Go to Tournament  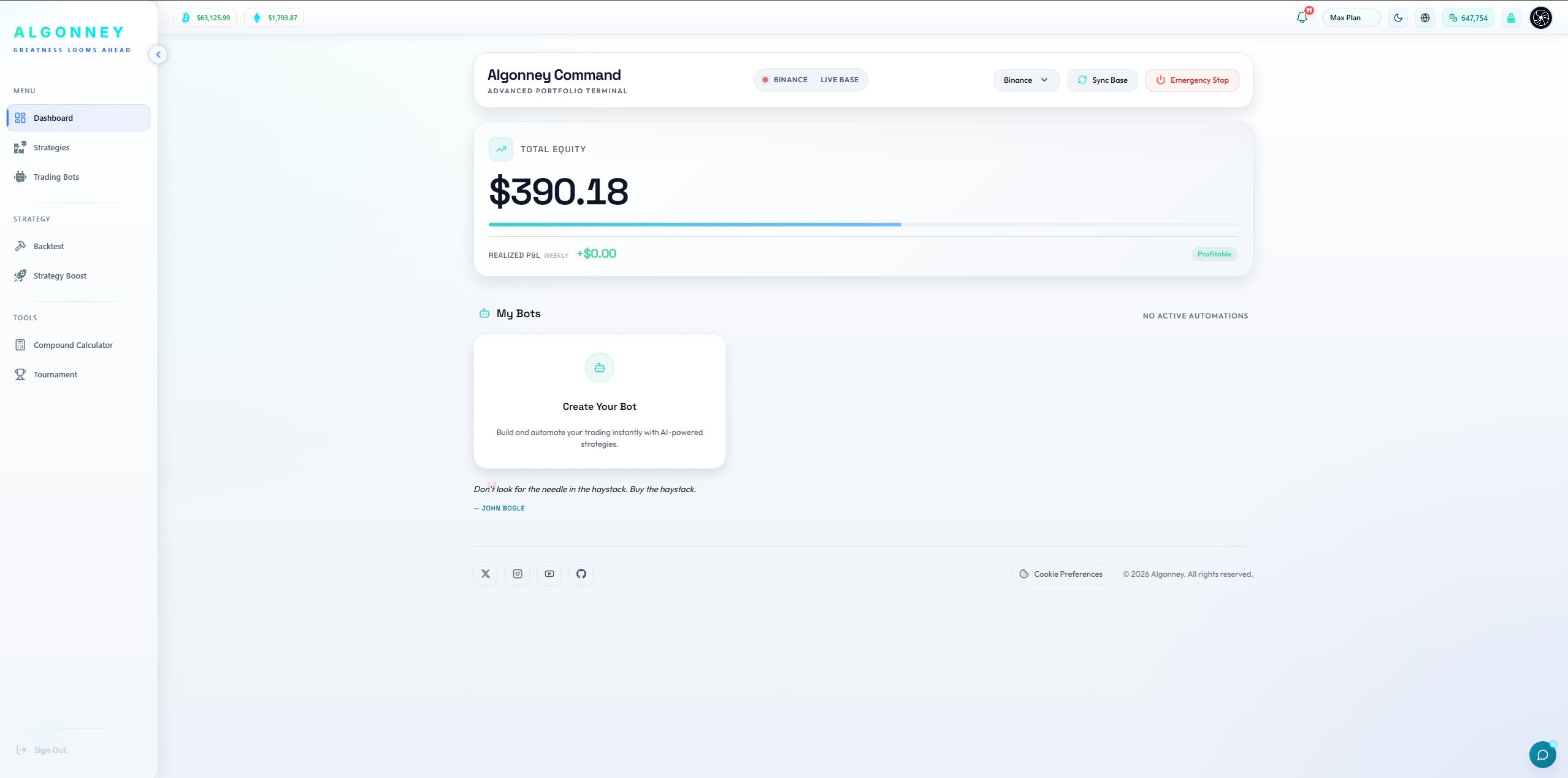click(78, 374)
